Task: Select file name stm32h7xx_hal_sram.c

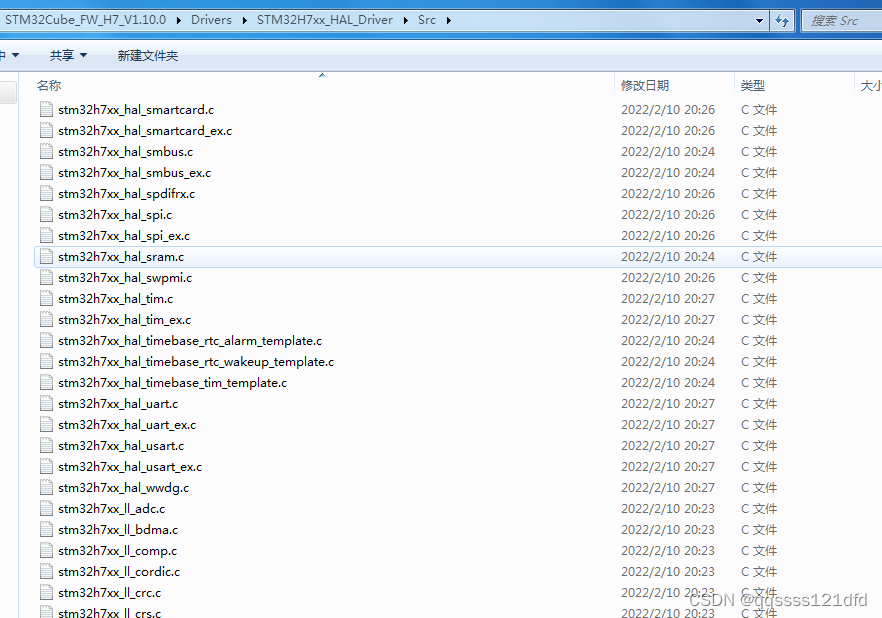Action: click(x=121, y=257)
